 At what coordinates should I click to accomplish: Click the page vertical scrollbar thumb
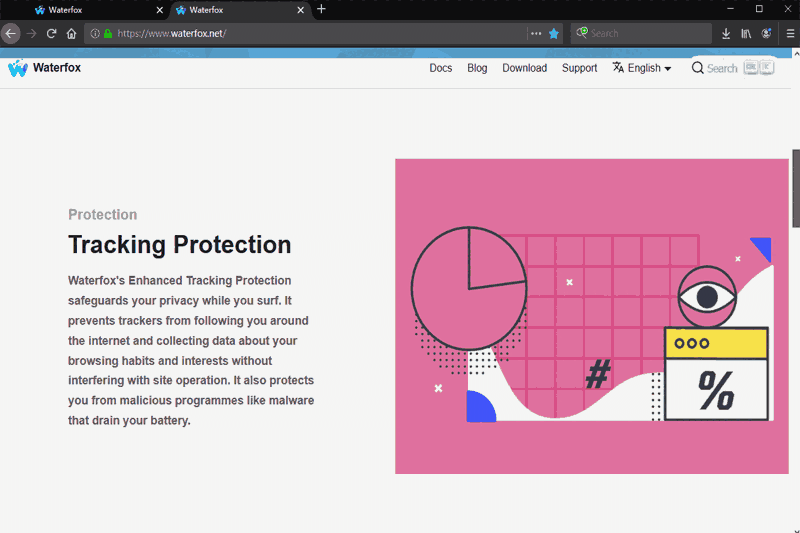point(796,188)
